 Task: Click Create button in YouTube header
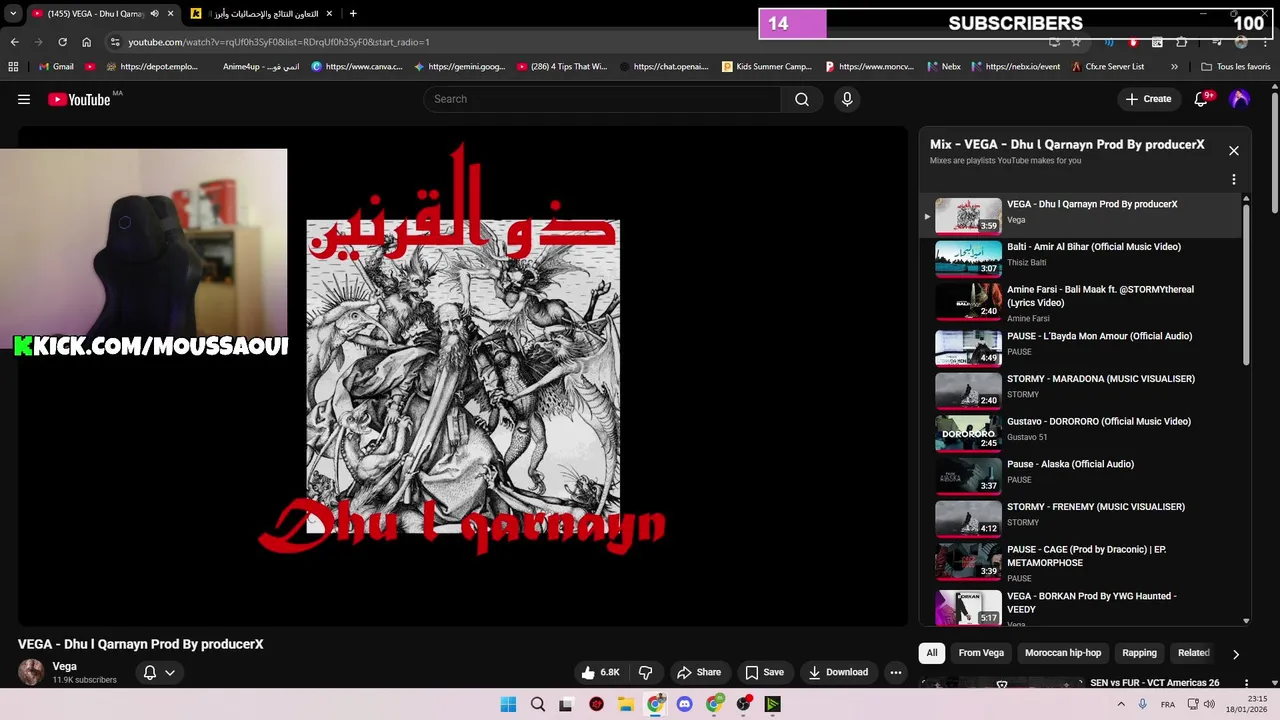click(x=1148, y=99)
